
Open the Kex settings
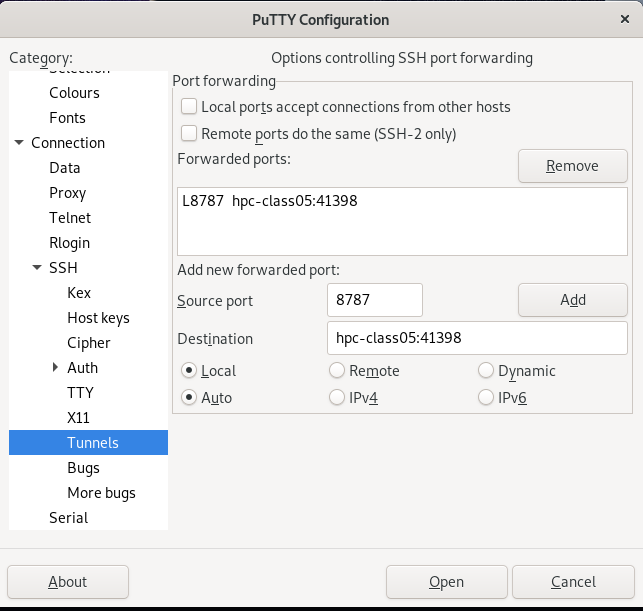[79, 293]
